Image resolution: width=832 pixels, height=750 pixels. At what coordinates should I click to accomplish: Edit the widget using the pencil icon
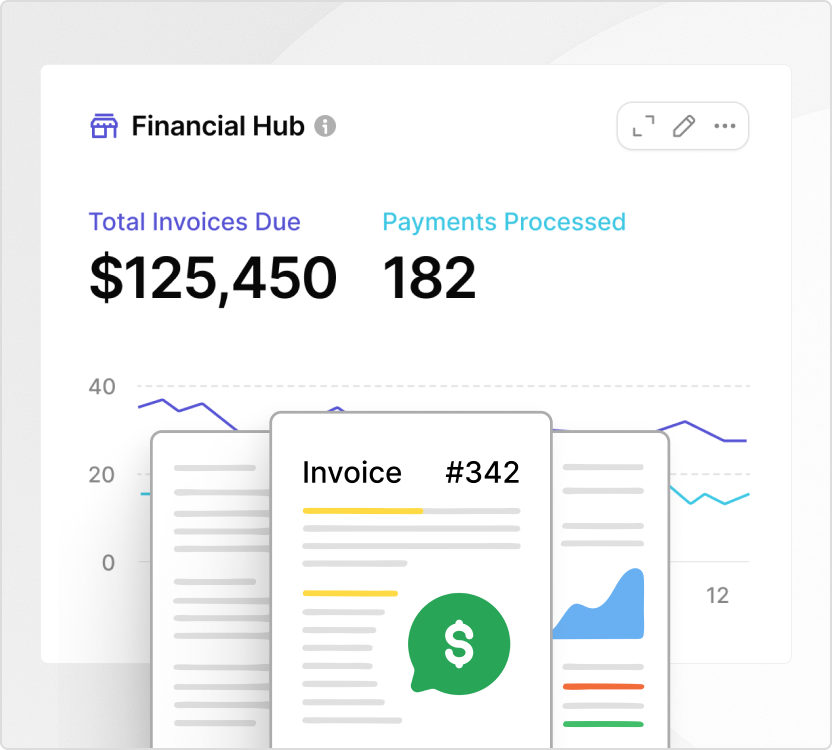pyautogui.click(x=683, y=126)
